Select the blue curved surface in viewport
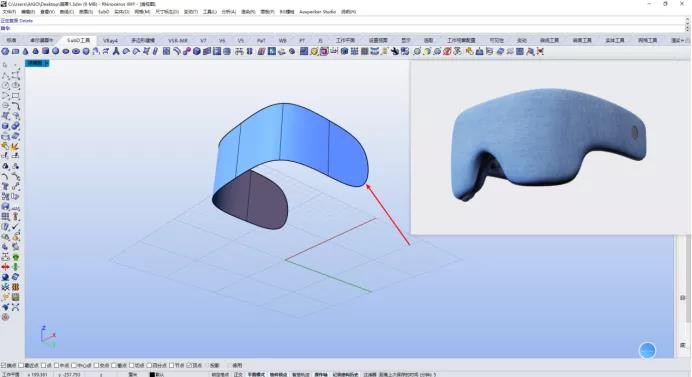Image resolution: width=692 pixels, height=377 pixels. pos(289,146)
